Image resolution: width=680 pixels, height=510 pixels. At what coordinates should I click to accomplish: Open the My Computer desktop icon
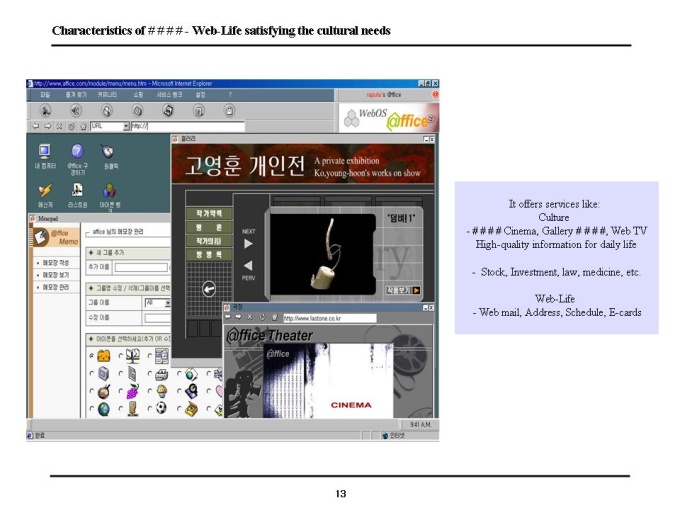[x=44, y=155]
